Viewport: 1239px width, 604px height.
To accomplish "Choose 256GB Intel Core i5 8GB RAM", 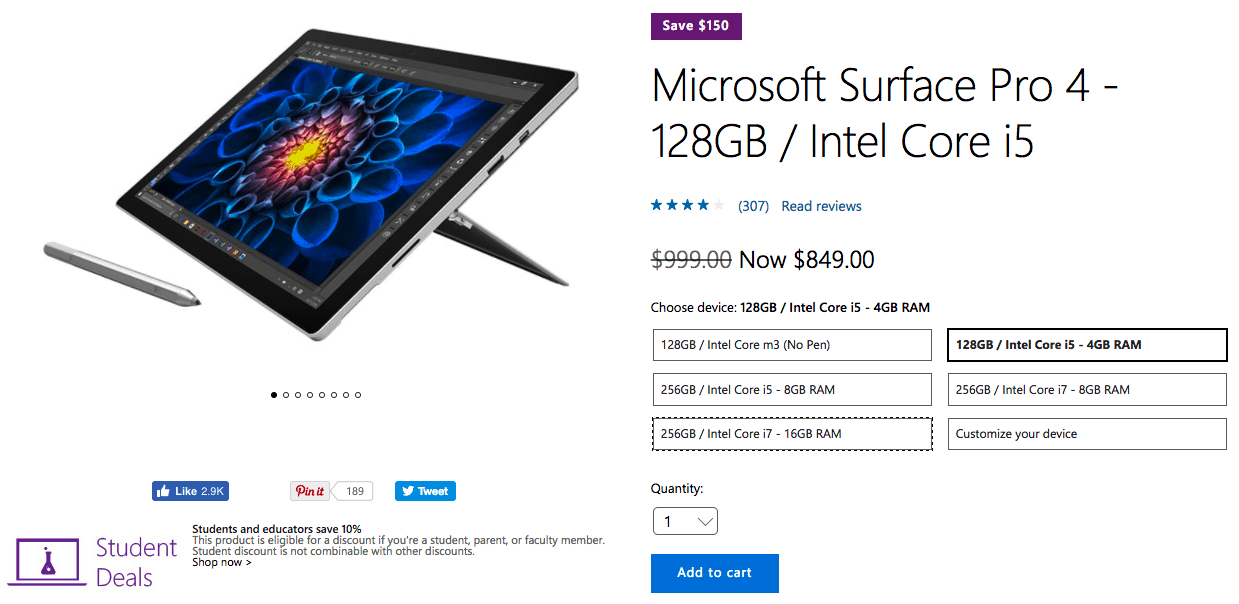I will click(792, 390).
